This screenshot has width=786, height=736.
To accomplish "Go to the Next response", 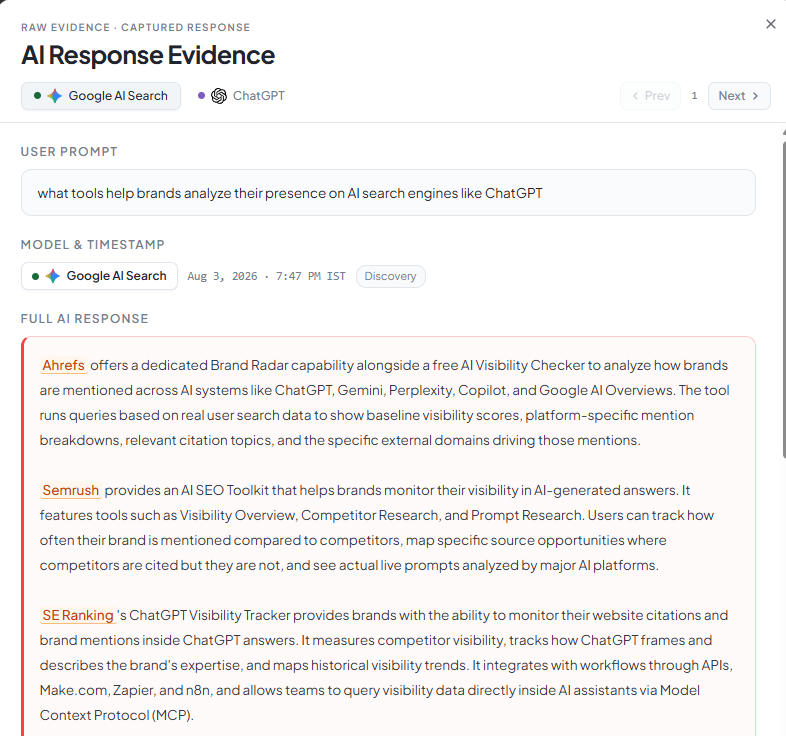I will [x=739, y=96].
